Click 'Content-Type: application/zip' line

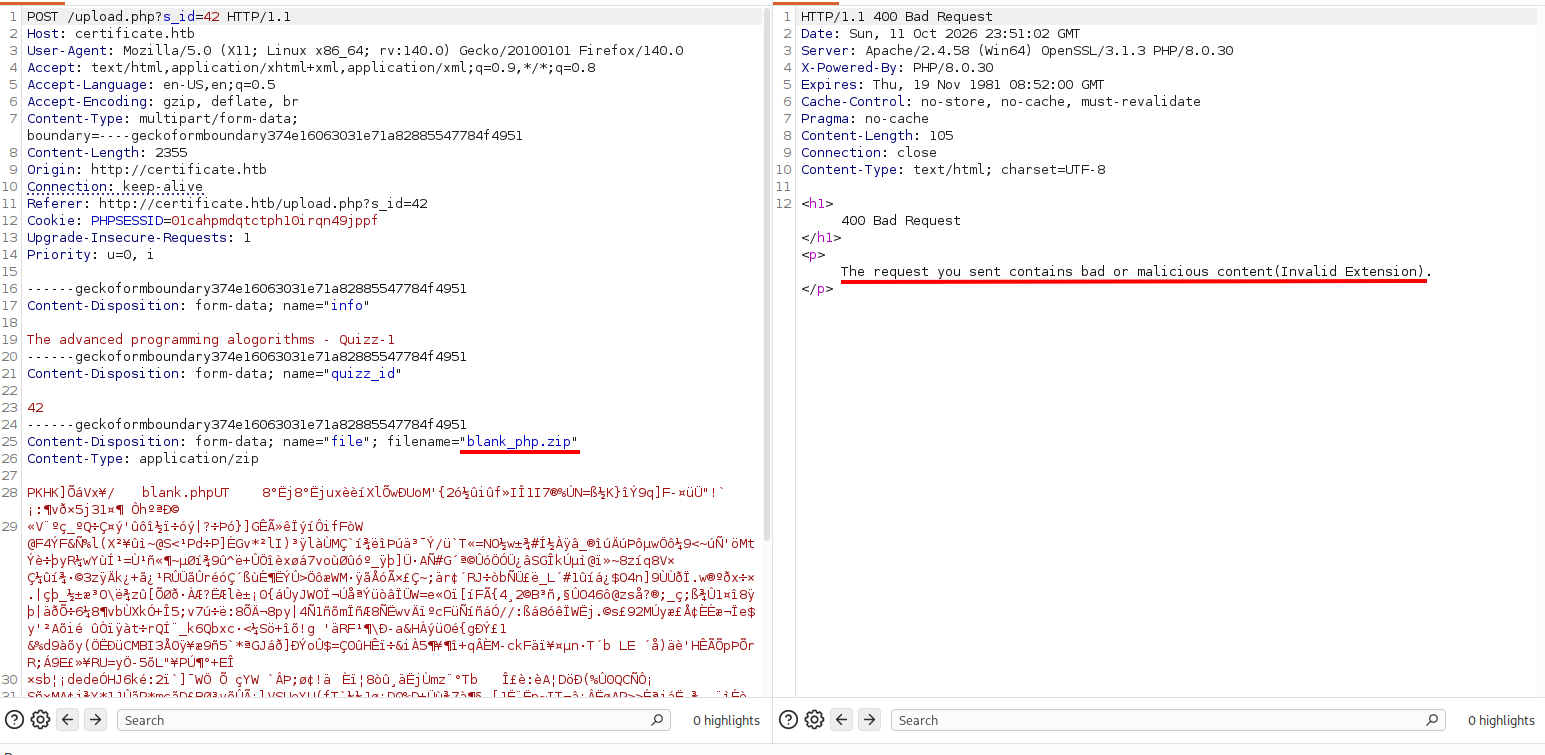click(143, 459)
